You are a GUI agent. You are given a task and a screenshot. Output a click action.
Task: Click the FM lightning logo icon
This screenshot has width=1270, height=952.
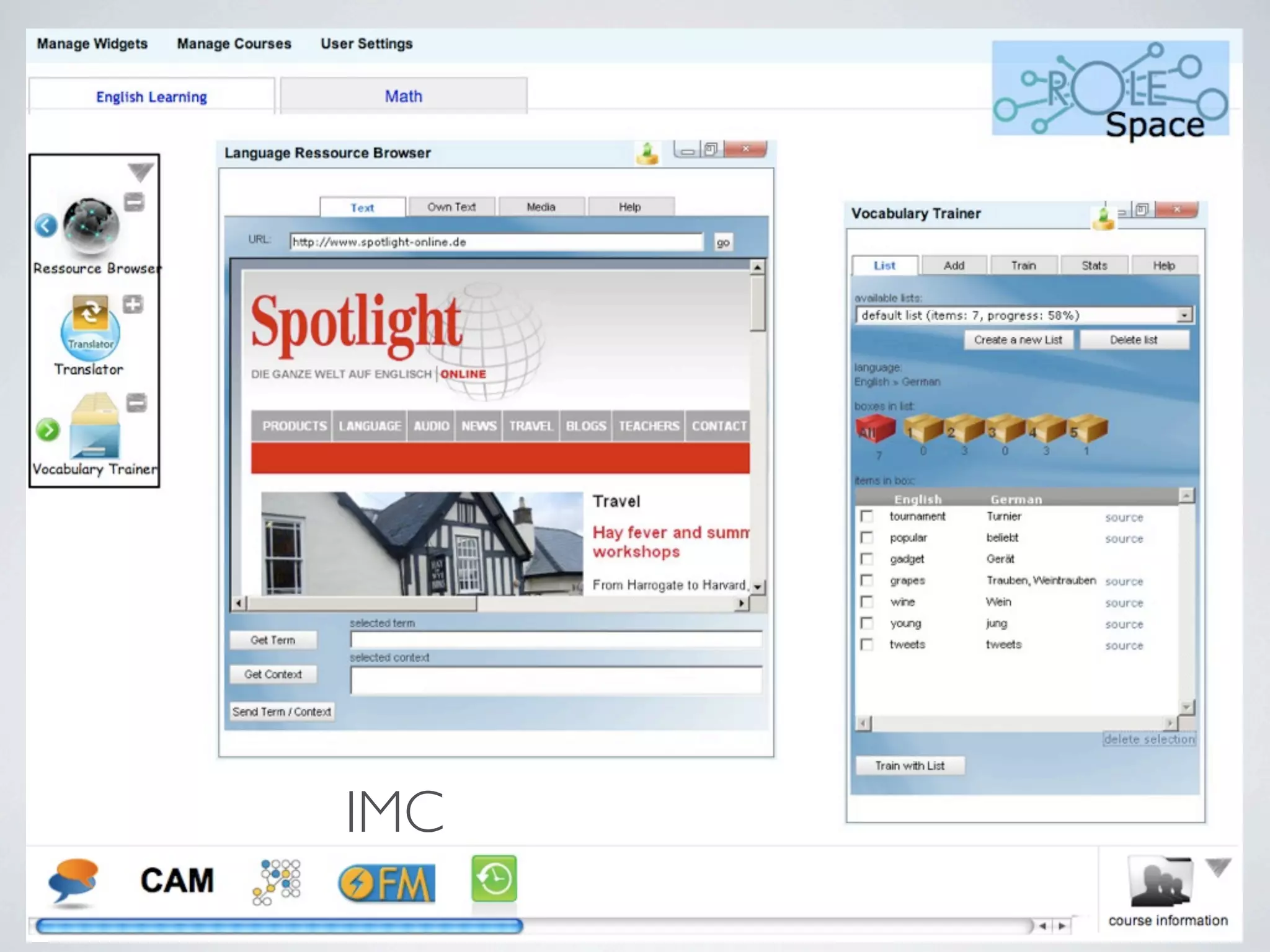[x=387, y=883]
